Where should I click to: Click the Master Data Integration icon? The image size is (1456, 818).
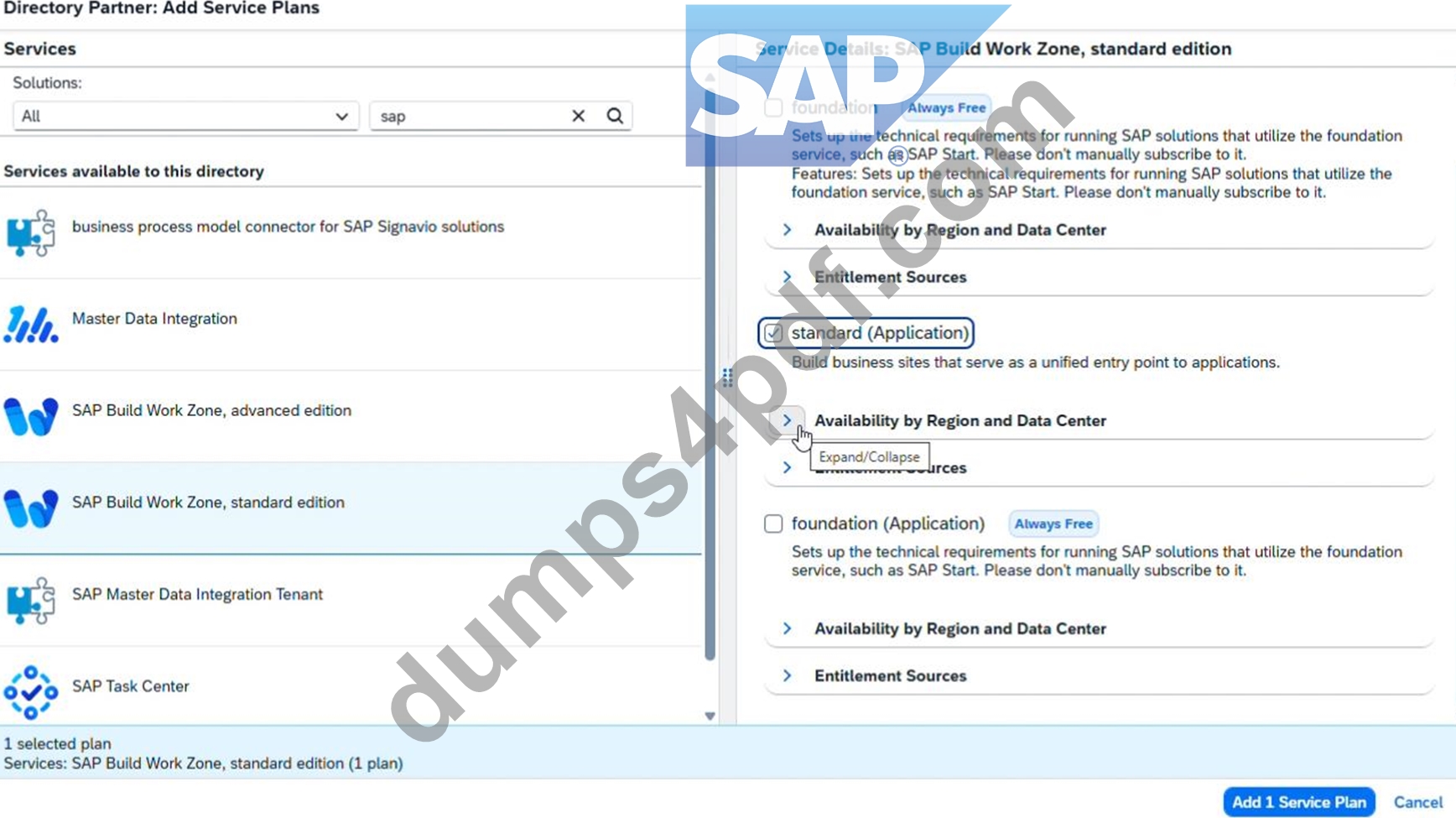[31, 325]
